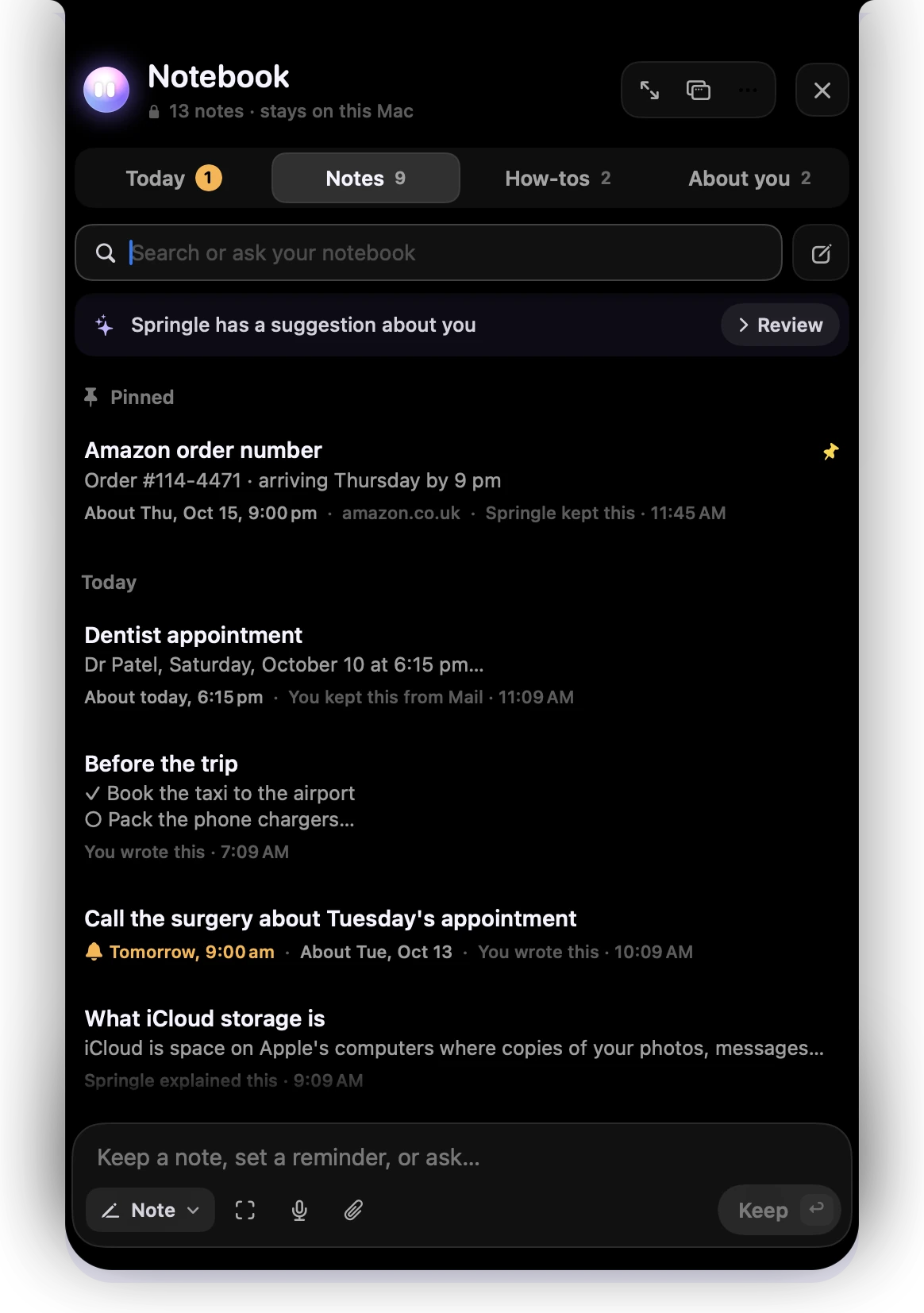Screen dimensions: 924x1313
Task: Click the compose new note icon
Action: coord(821,253)
